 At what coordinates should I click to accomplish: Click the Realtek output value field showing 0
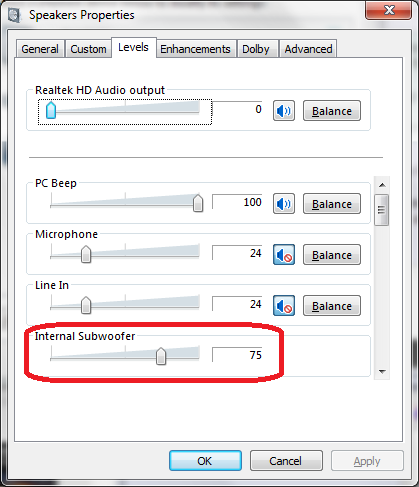237,109
